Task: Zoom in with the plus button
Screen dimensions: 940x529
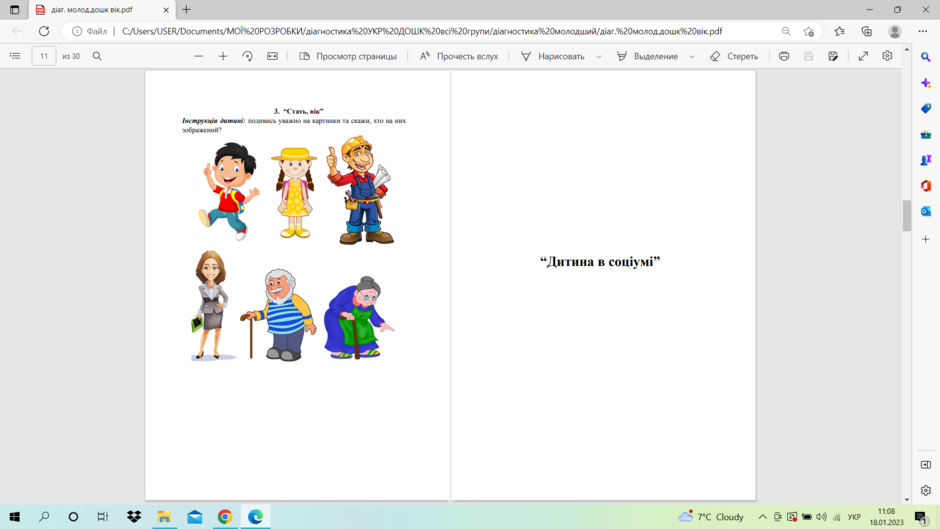Action: (223, 56)
